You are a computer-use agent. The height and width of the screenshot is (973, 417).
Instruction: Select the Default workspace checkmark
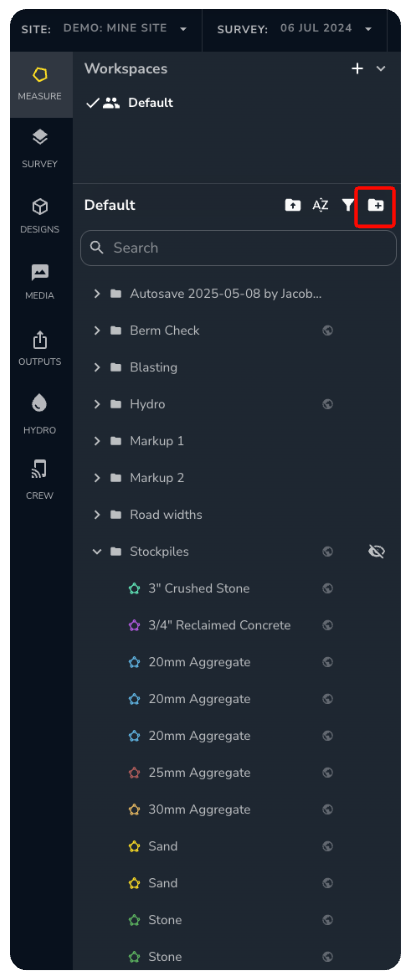click(92, 104)
